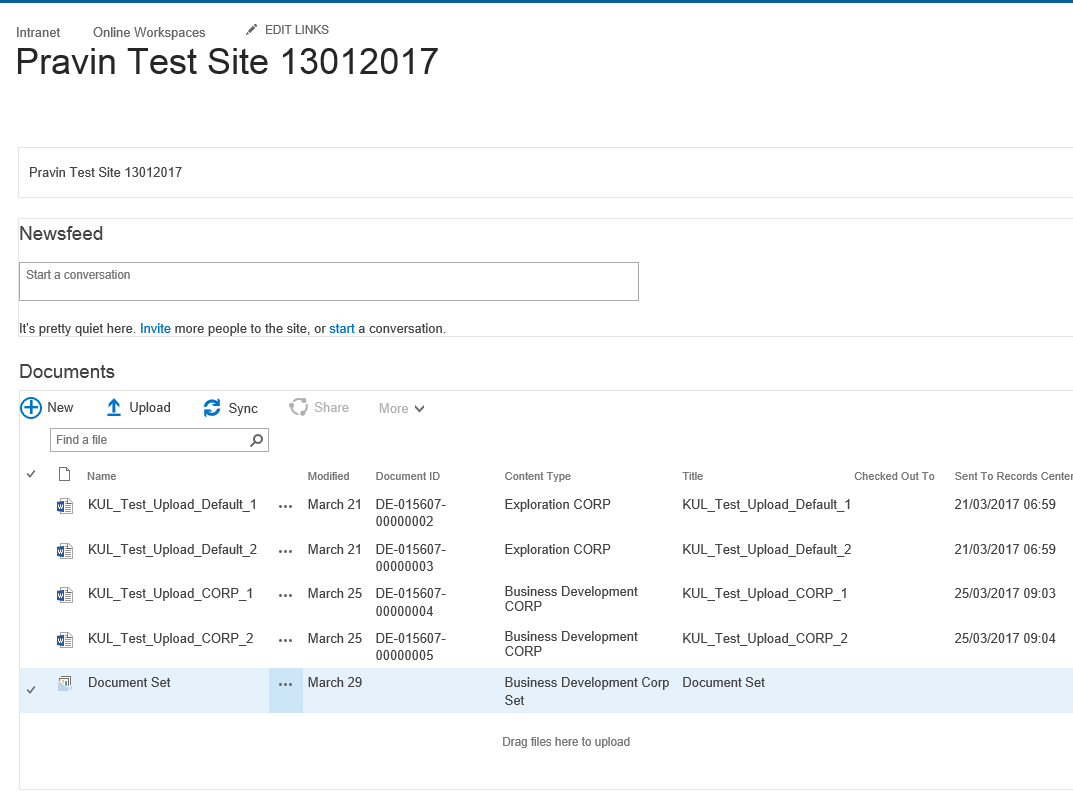Click Word icon for KUL_Test_Upload_CORP_2
This screenshot has width=1073, height=795.
pyautogui.click(x=65, y=640)
